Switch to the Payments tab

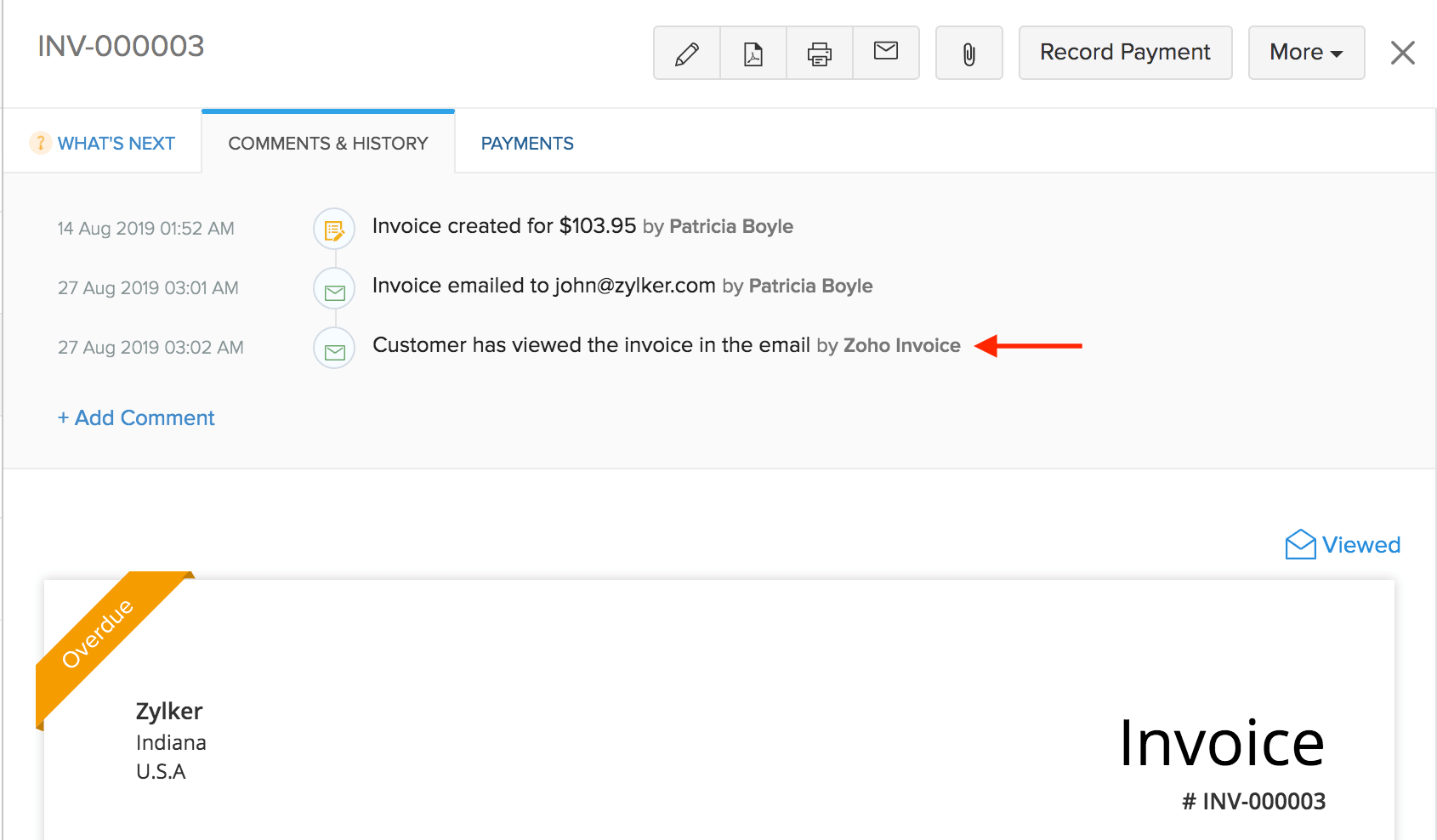[x=527, y=143]
